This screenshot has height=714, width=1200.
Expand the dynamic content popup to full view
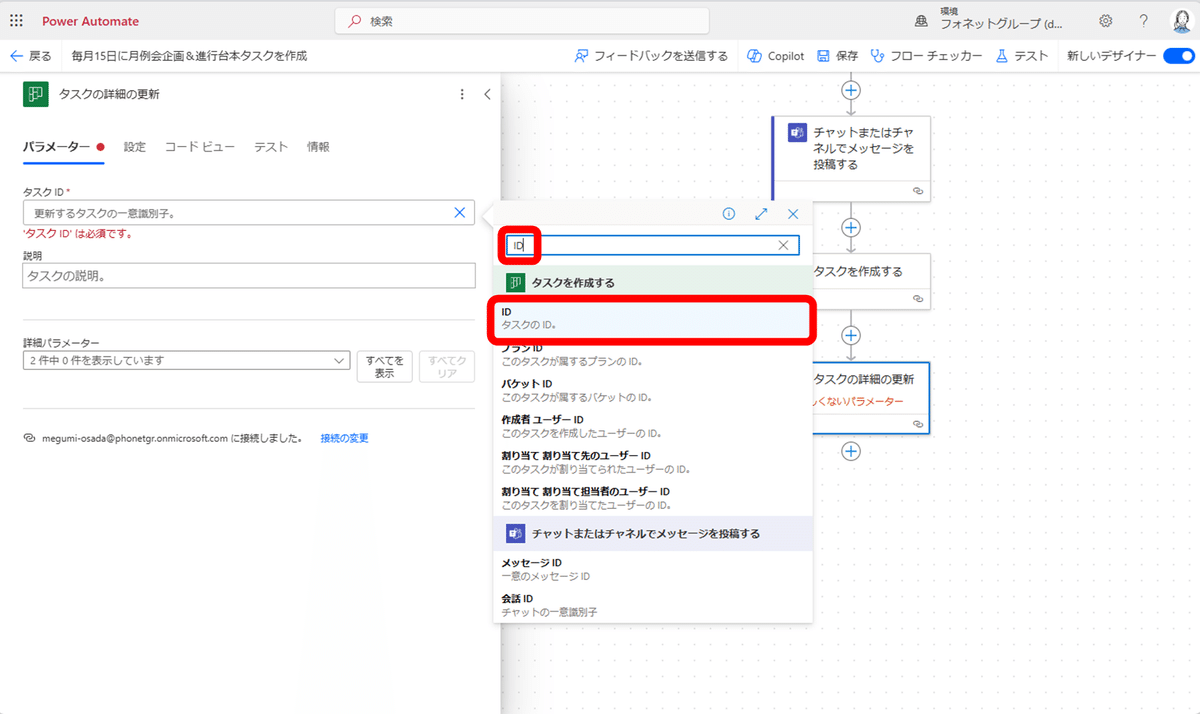point(761,213)
